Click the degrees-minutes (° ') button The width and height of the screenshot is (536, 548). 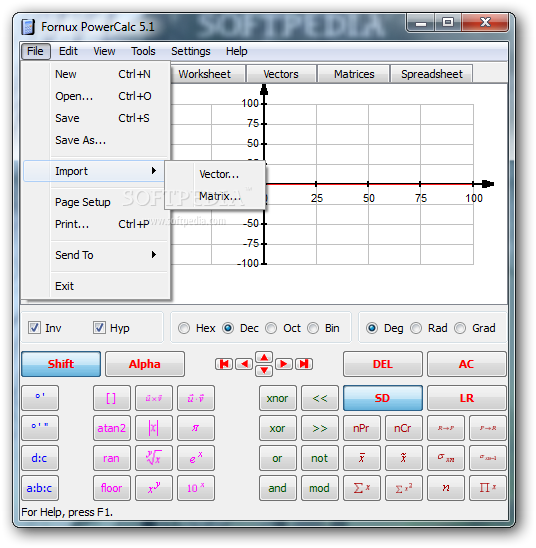click(40, 398)
